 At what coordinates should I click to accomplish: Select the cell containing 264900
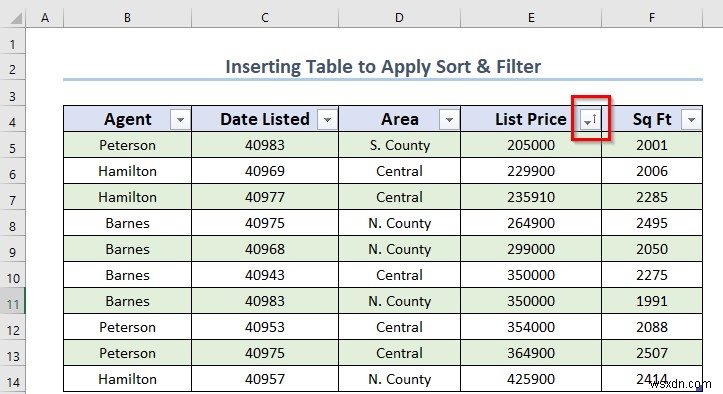click(531, 223)
